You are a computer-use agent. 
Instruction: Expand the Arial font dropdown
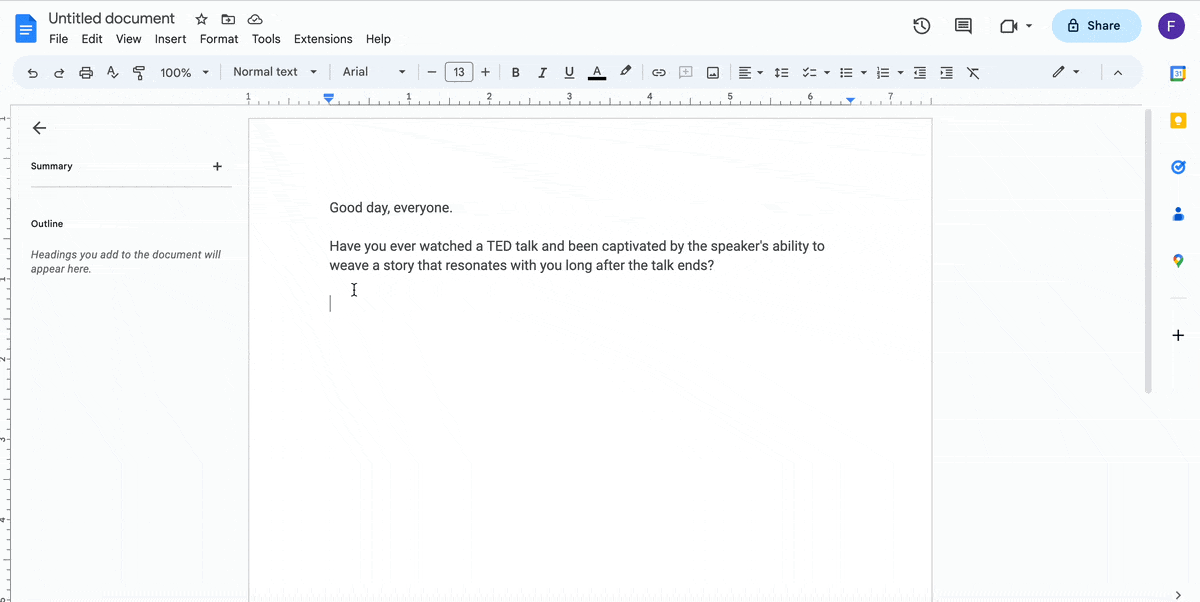374,72
